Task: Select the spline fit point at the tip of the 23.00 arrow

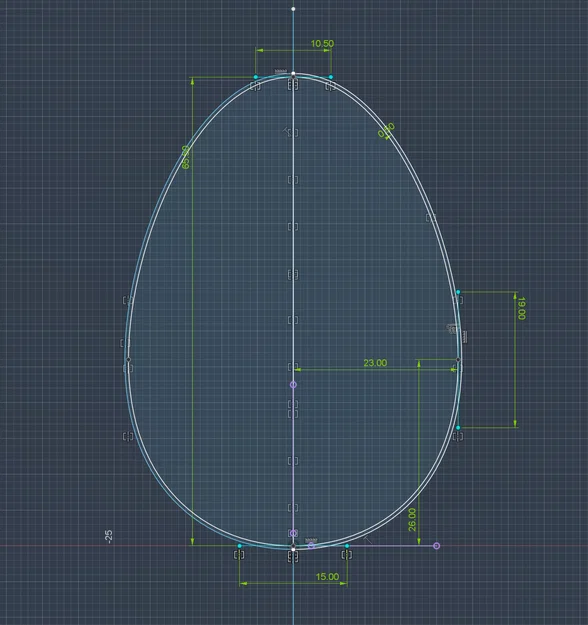Action: pos(458,360)
